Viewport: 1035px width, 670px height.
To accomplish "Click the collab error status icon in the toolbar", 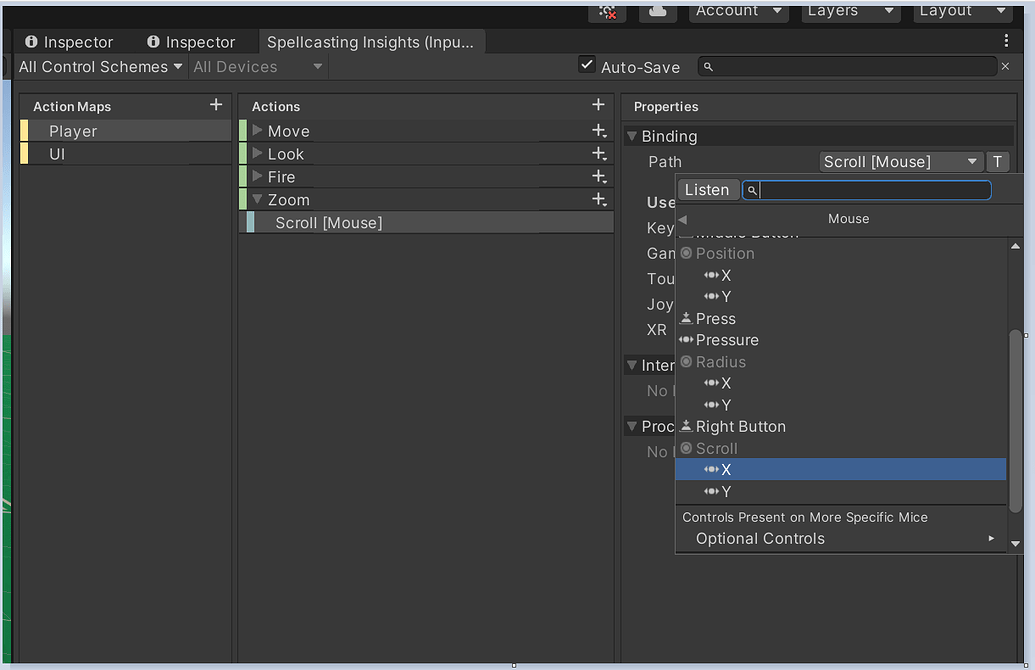I will 610,10.
